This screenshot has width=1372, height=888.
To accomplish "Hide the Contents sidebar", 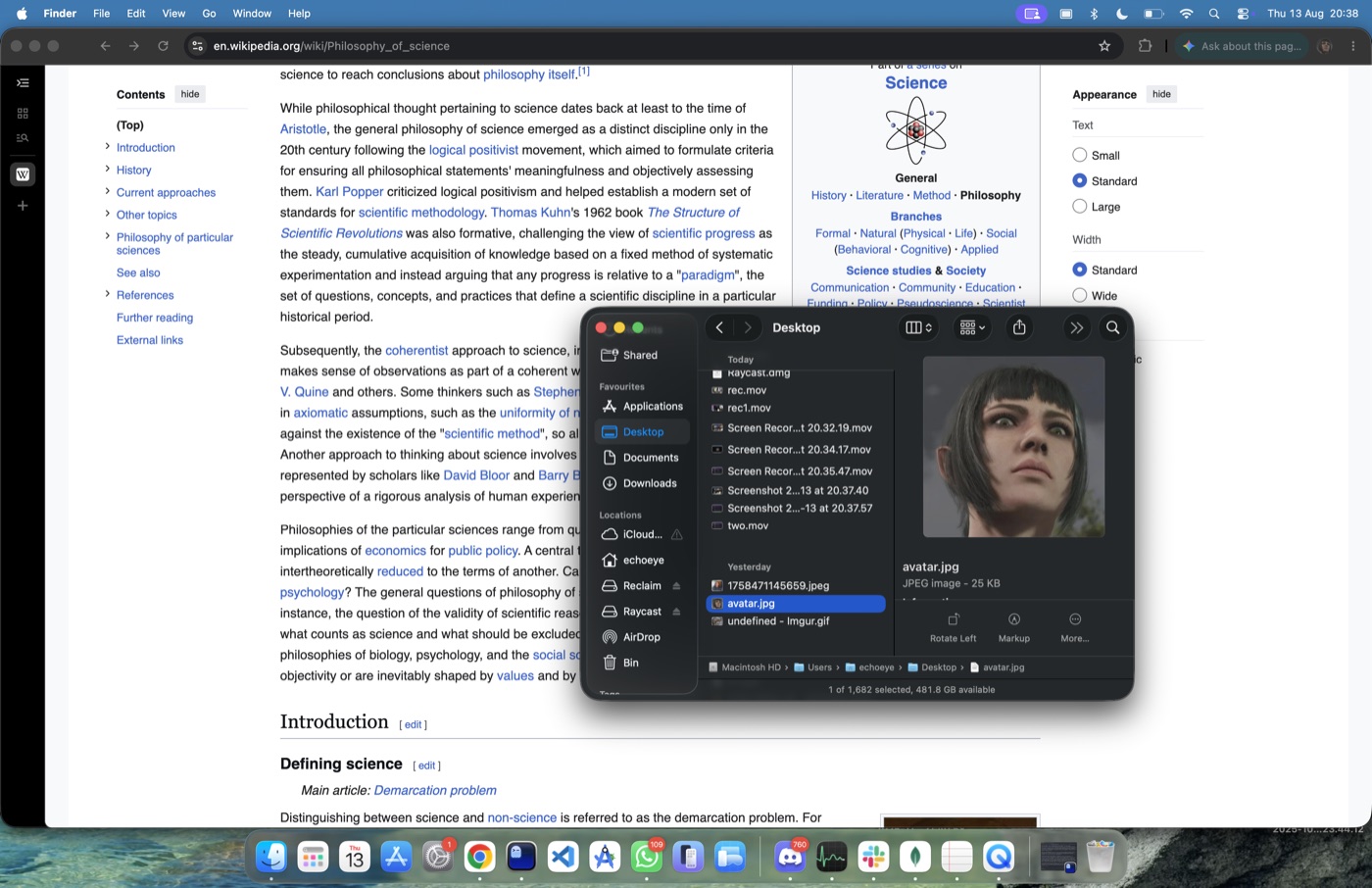I will (x=190, y=94).
